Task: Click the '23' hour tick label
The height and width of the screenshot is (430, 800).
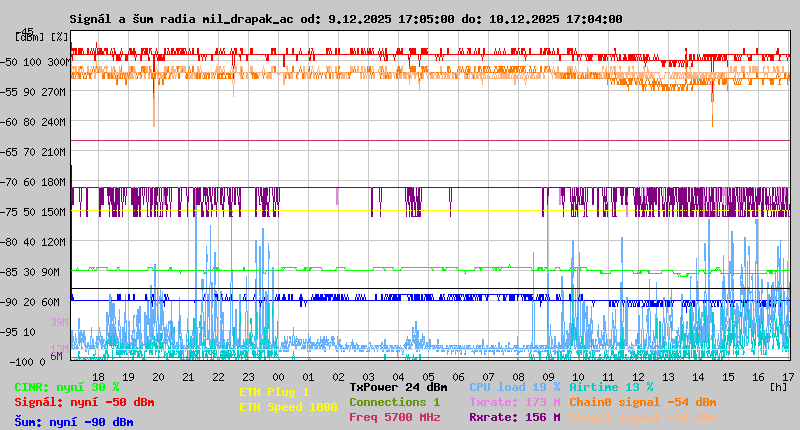Action: [x=248, y=377]
